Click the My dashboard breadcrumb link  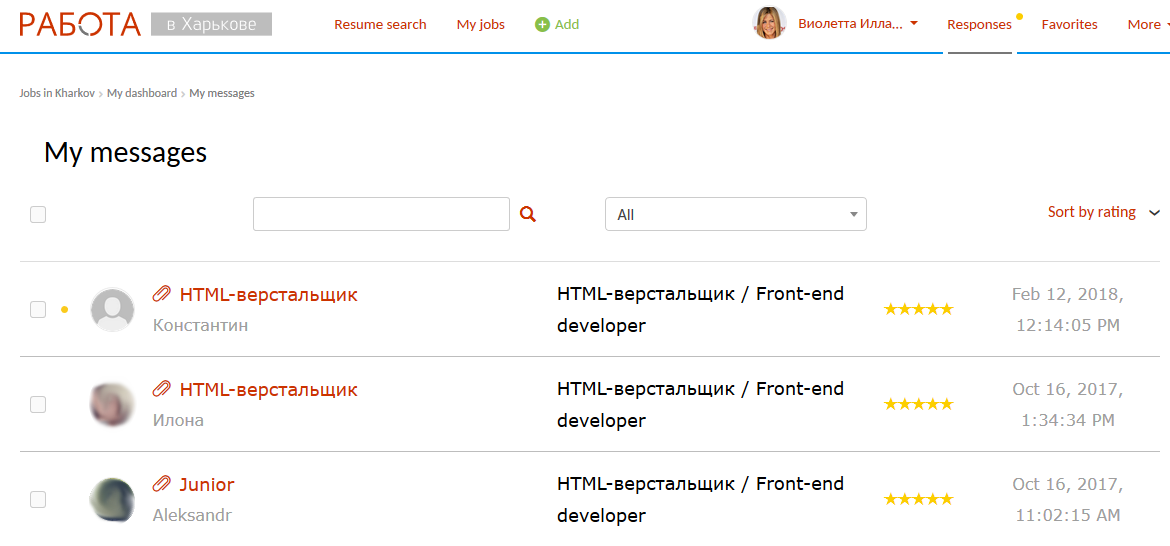[141, 93]
